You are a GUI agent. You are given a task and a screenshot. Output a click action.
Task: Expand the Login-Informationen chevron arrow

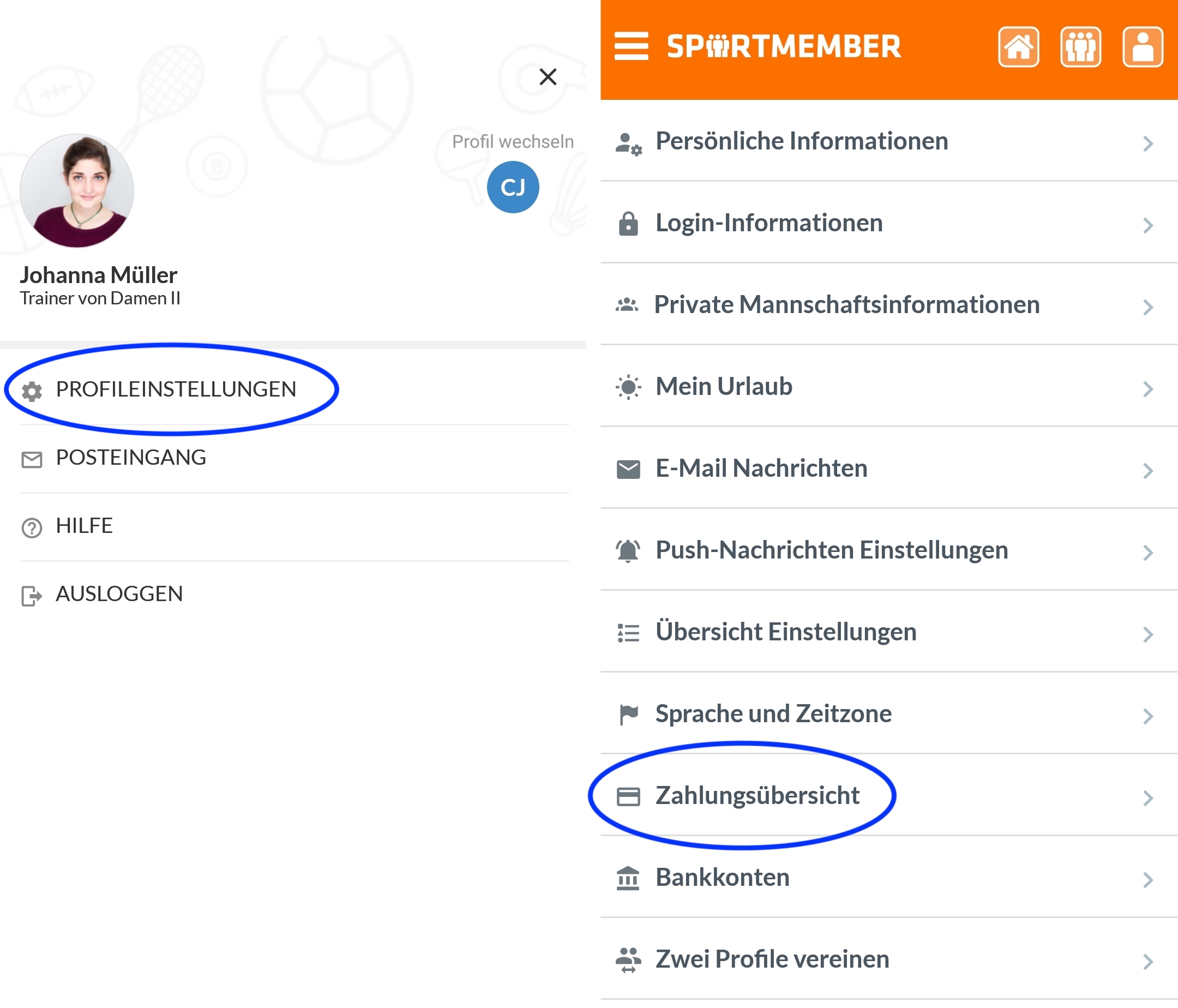coord(1148,225)
